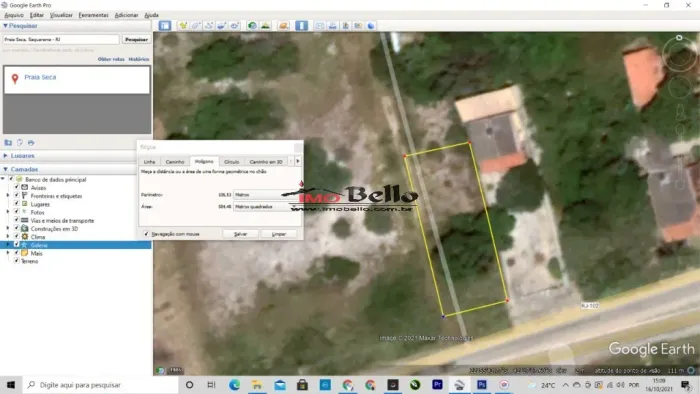Click the north-up compass navigation ring
The image size is (700, 394).
pyautogui.click(x=679, y=53)
